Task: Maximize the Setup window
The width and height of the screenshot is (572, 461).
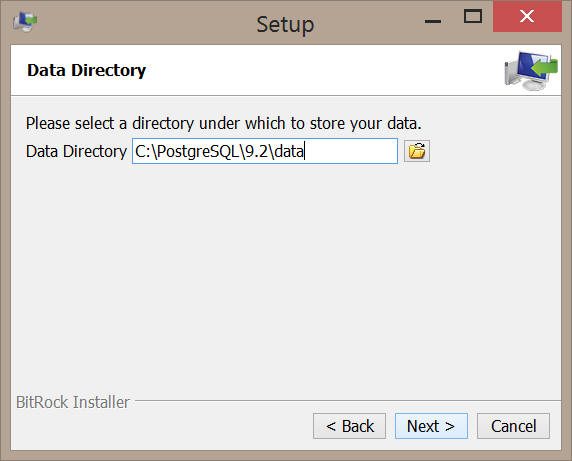Action: pos(473,17)
